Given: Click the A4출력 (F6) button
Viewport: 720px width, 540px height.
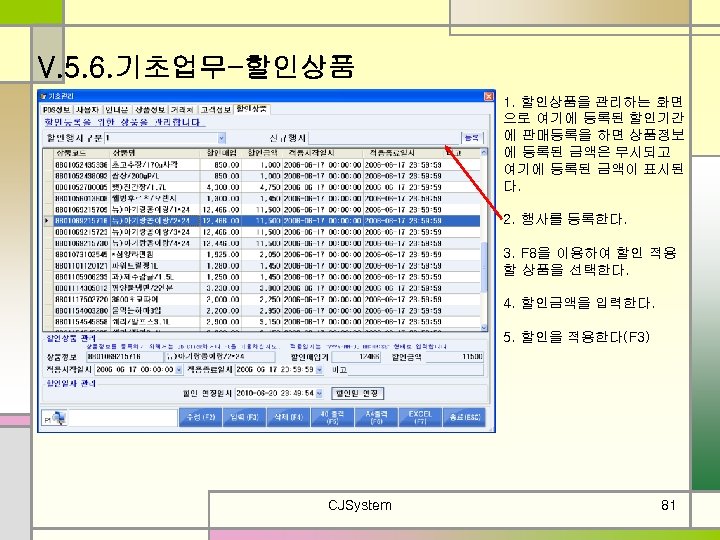Looking at the screenshot, I should pyautogui.click(x=376, y=417).
